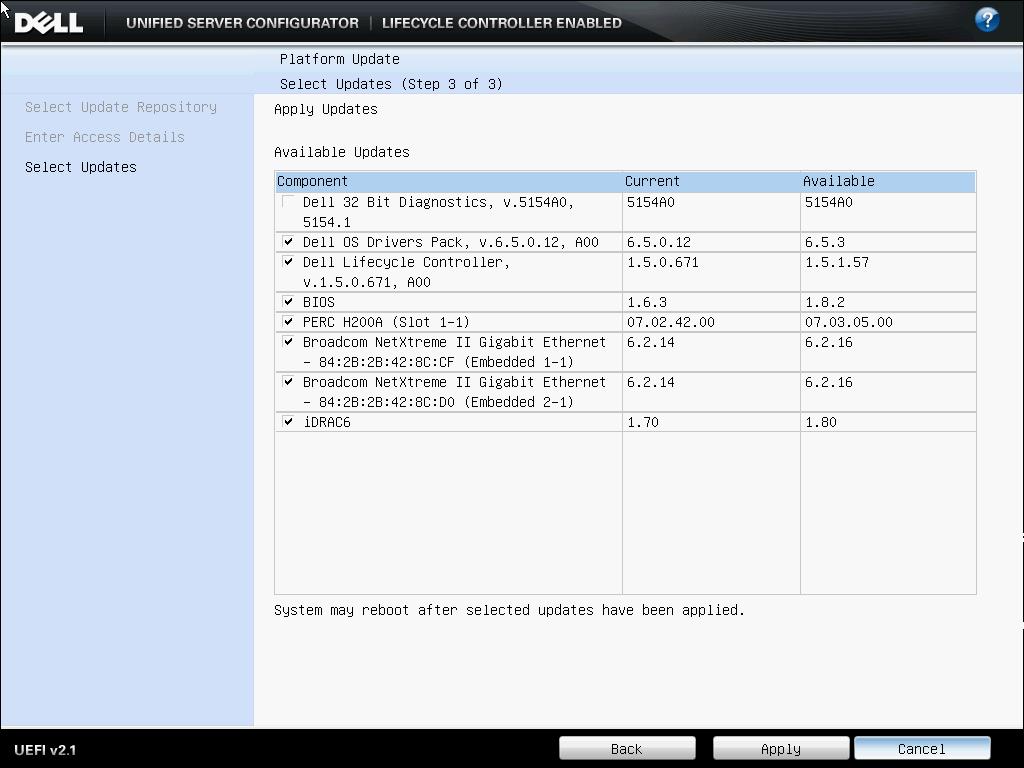Click Dell Lifecycle Controller component name
Screen dimensions: 1024x768
pyautogui.click(x=406, y=272)
